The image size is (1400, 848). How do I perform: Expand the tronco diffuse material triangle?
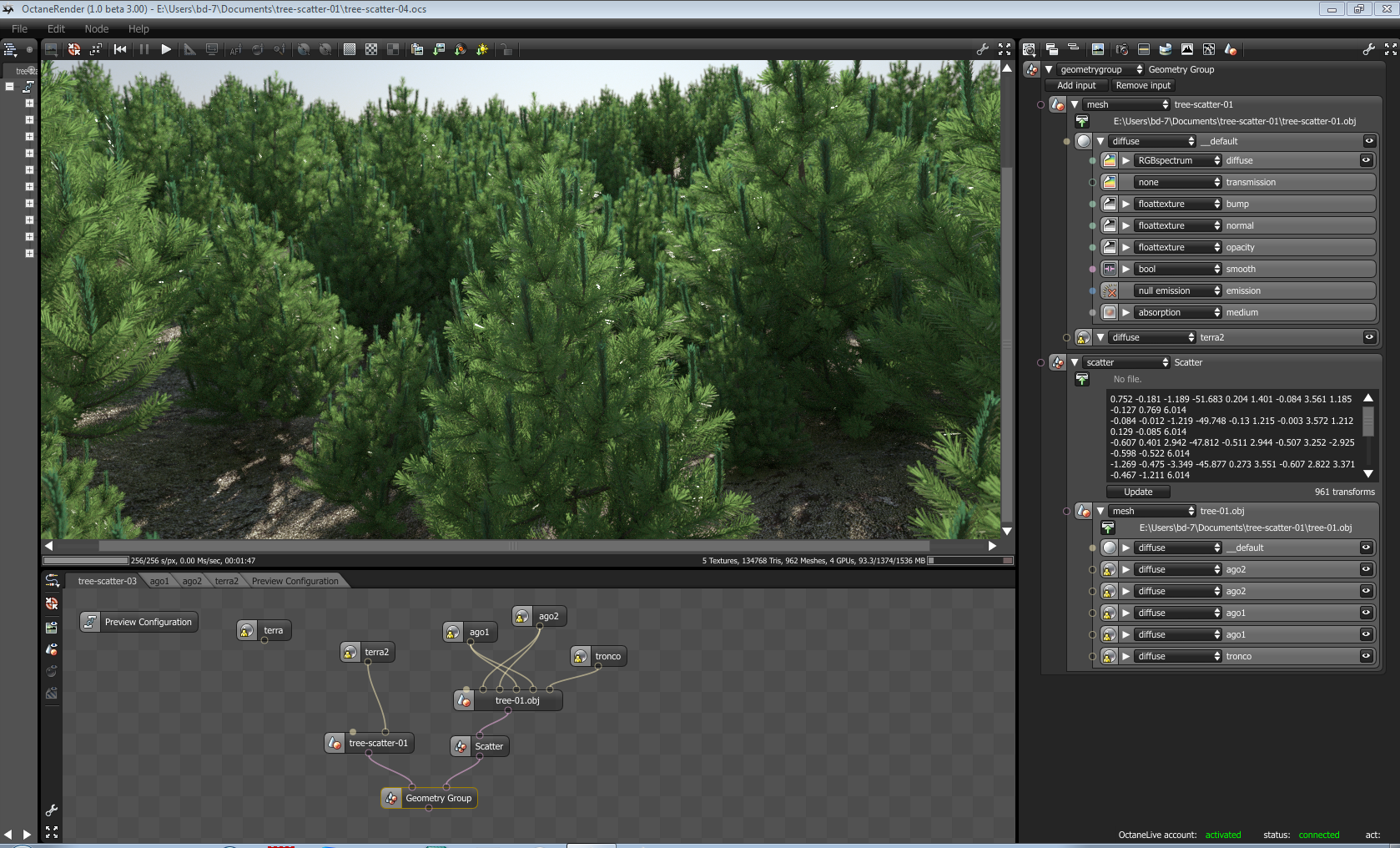pos(1126,656)
